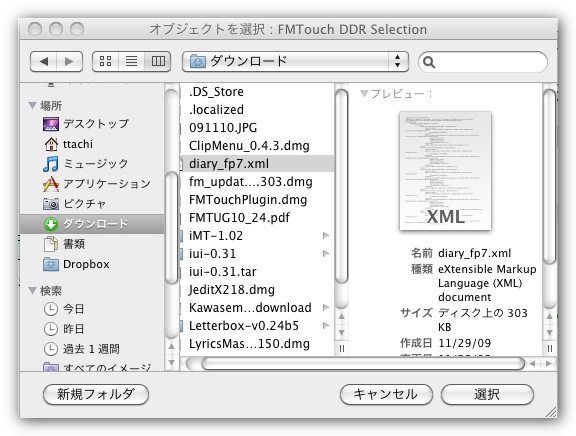Image resolution: width=576 pixels, height=436 pixels.
Task: Click the デスクトップ sidebar icon
Action: (x=51, y=124)
